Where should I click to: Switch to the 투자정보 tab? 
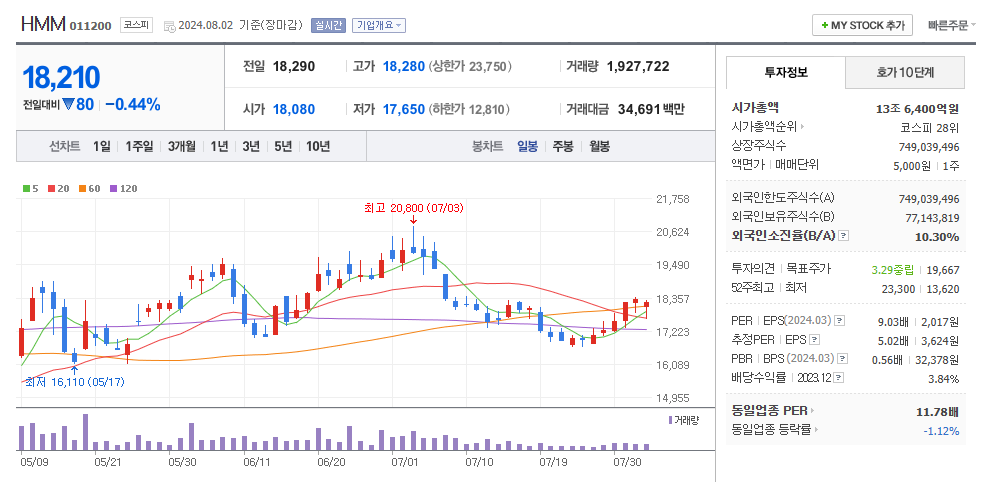click(x=786, y=72)
